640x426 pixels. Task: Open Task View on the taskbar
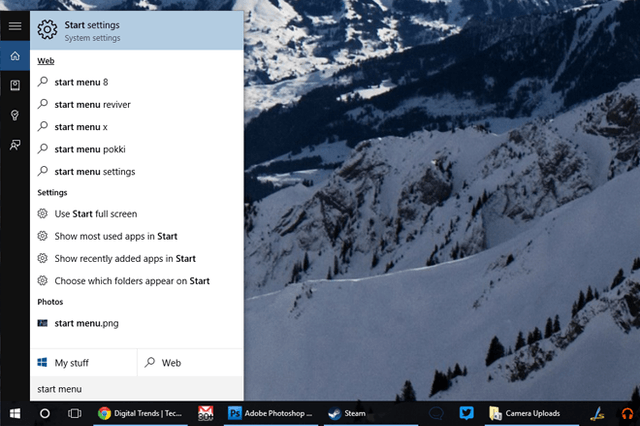75,413
